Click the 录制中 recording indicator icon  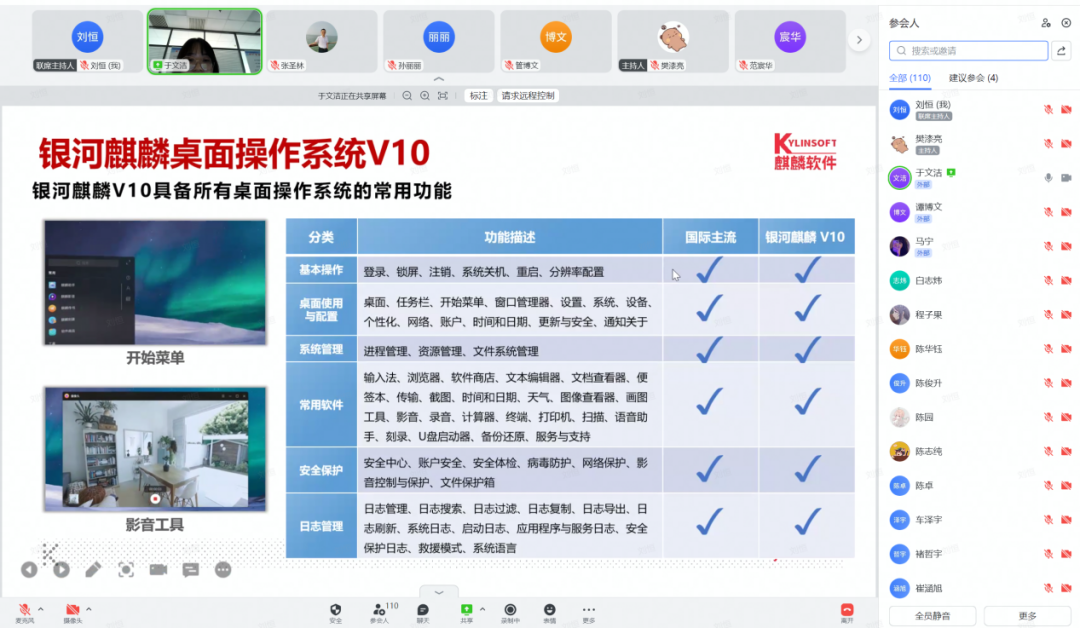pyautogui.click(x=510, y=609)
